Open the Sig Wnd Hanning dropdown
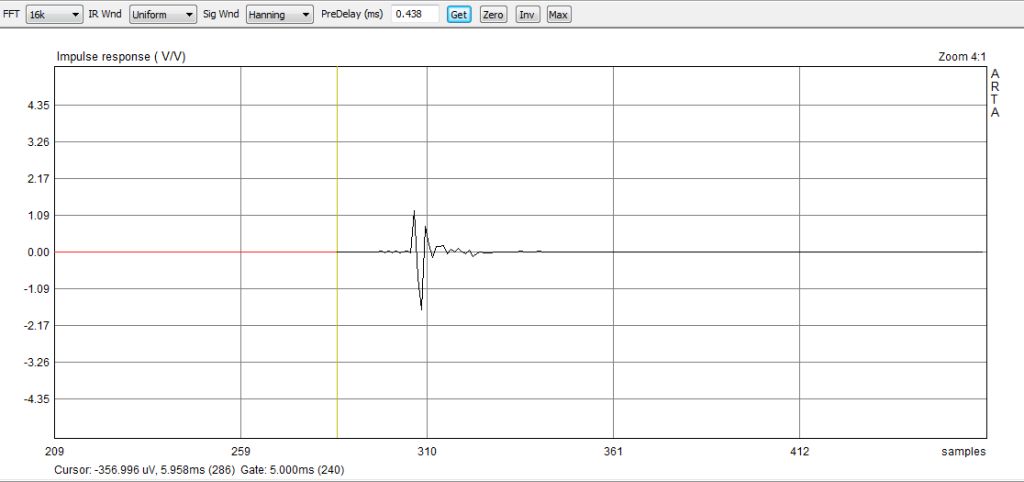Viewport: 1024px width, 482px height. pyautogui.click(x=280, y=14)
